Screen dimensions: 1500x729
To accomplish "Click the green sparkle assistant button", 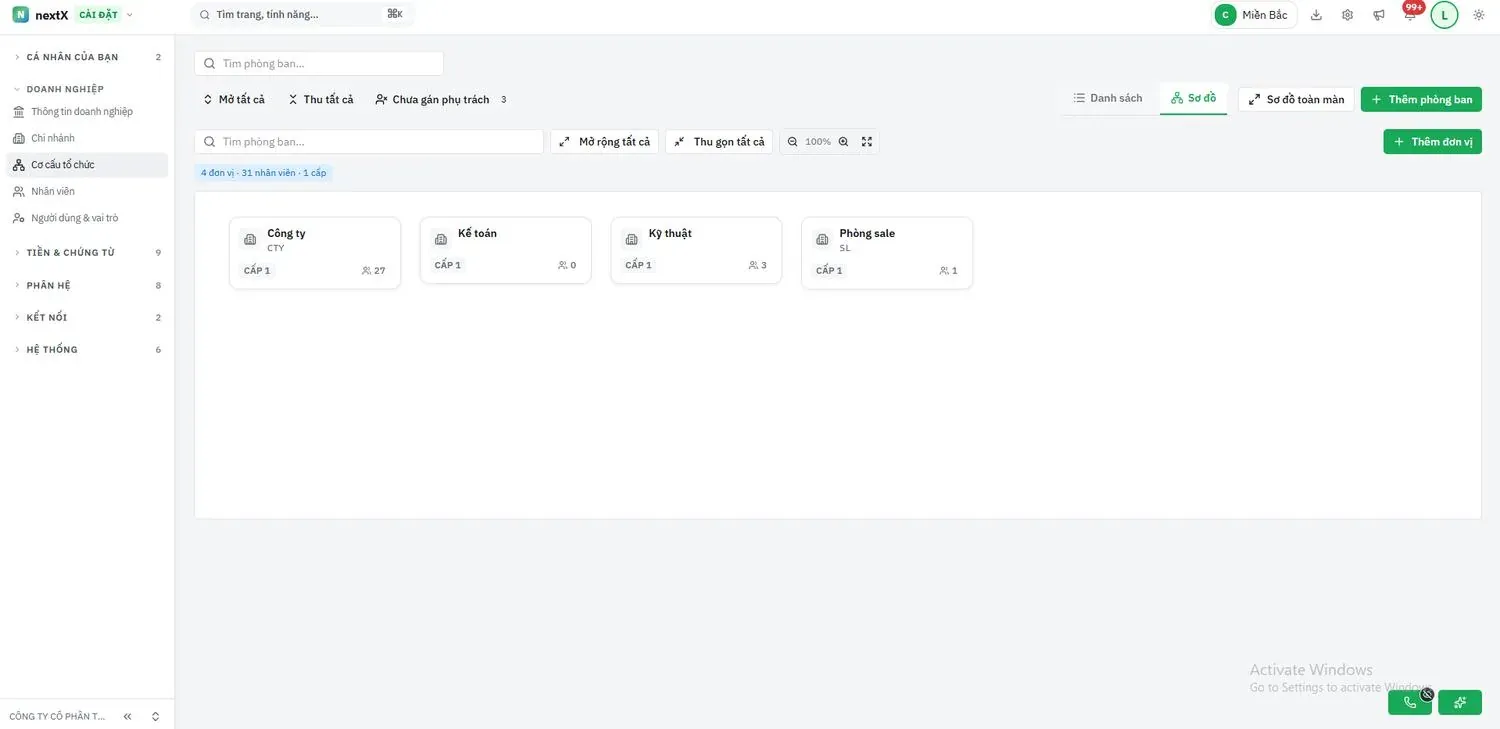I will pyautogui.click(x=1460, y=702).
